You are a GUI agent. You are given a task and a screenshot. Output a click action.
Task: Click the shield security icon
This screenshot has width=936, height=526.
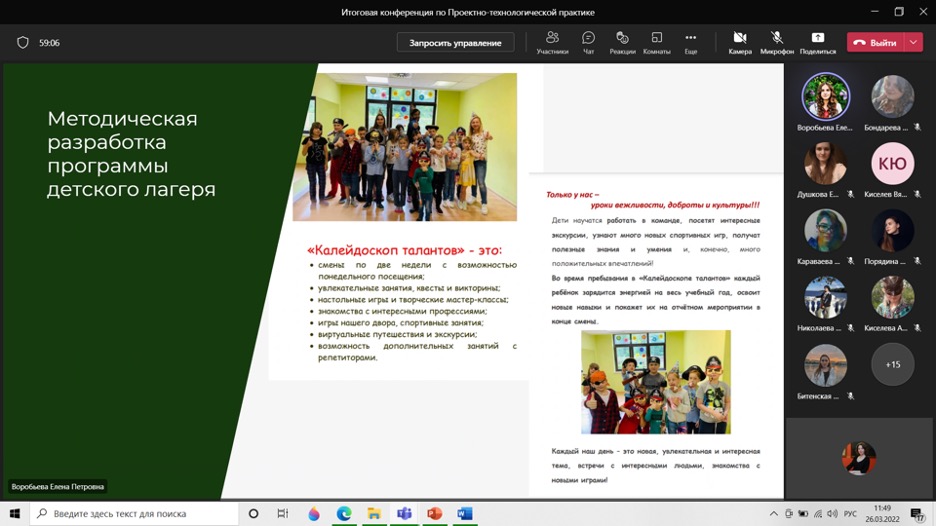[x=23, y=43]
